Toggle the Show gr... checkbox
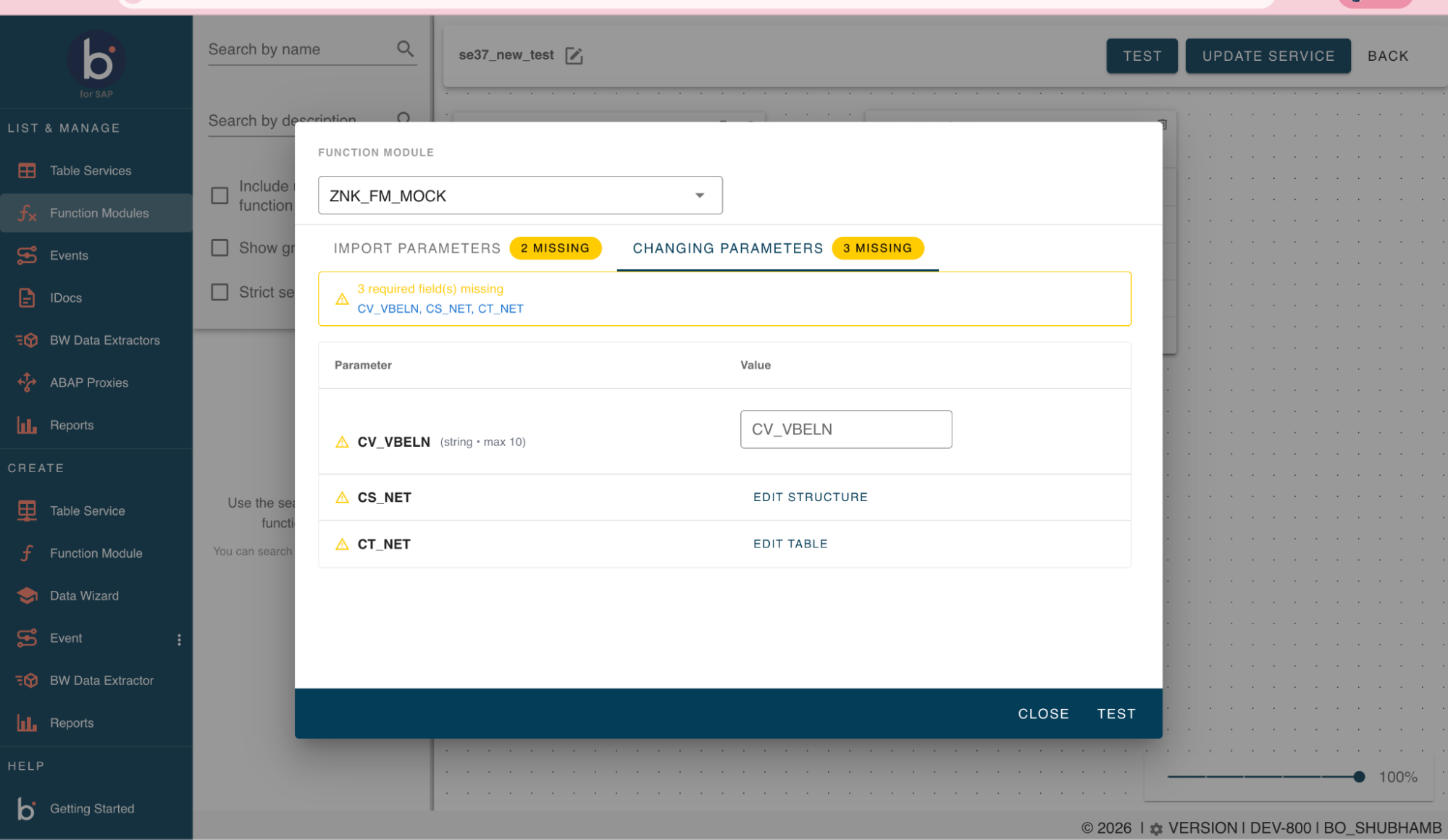 pos(219,248)
